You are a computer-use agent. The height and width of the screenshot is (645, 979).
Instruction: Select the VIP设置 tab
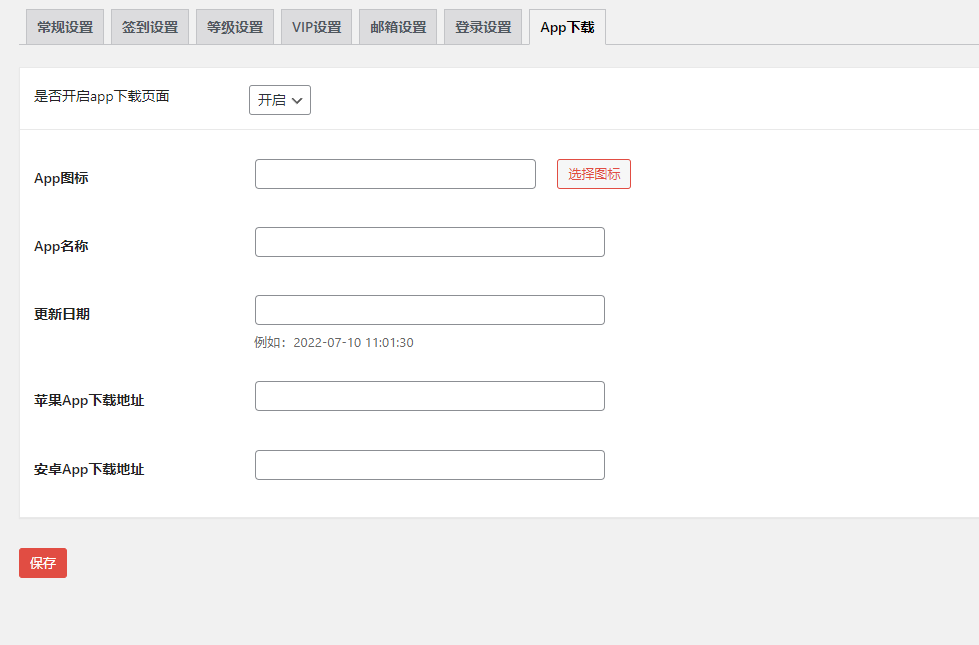click(316, 27)
